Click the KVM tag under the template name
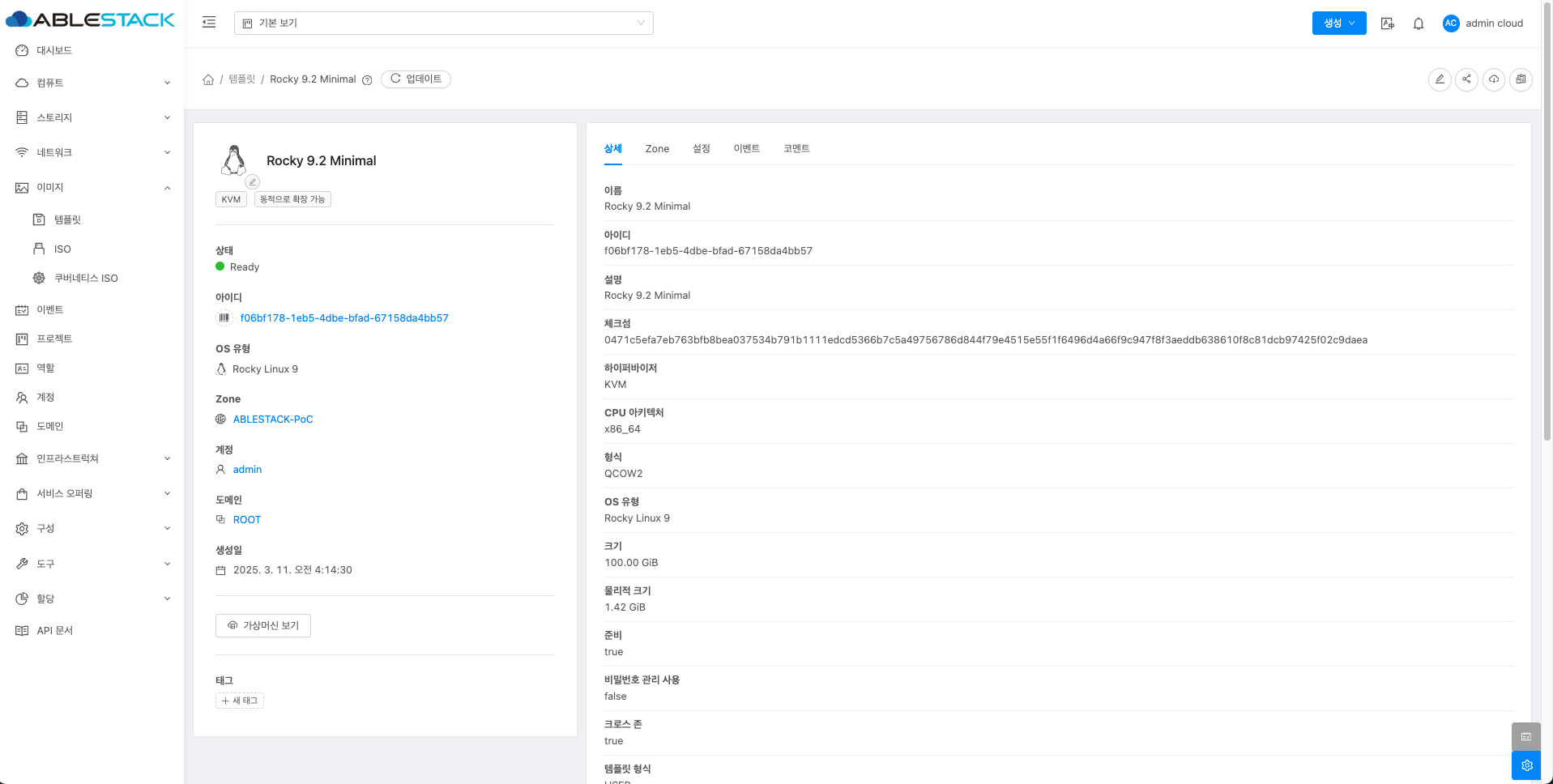The image size is (1553, 784). pyautogui.click(x=231, y=199)
